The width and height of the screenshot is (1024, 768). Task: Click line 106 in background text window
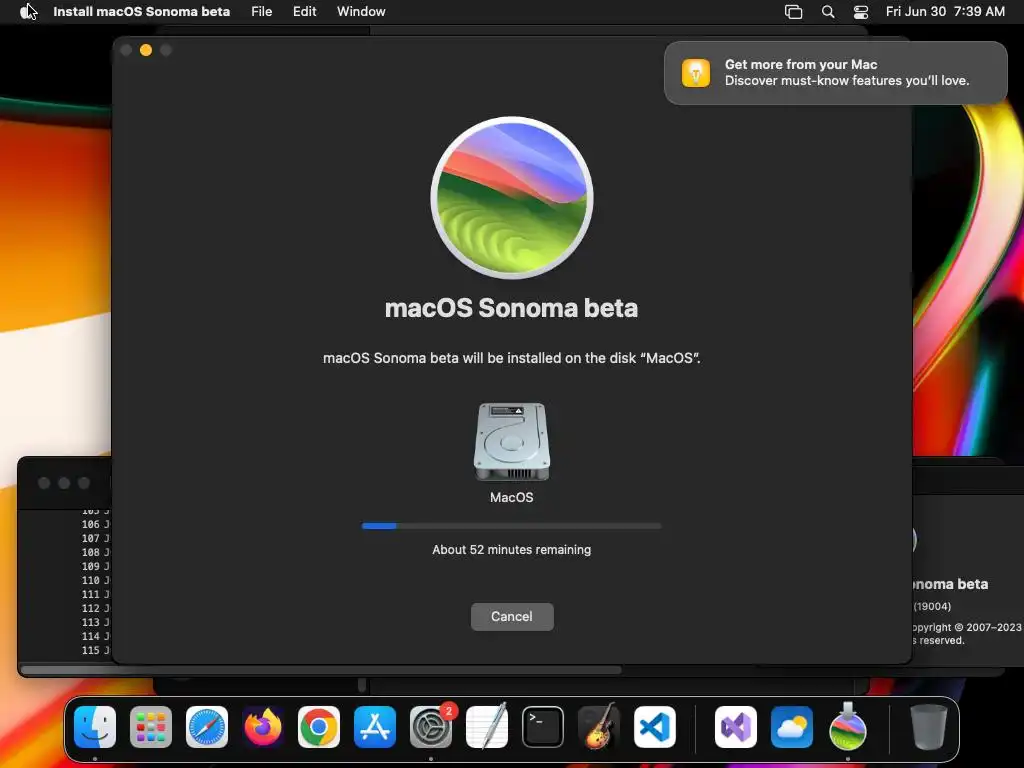point(95,524)
